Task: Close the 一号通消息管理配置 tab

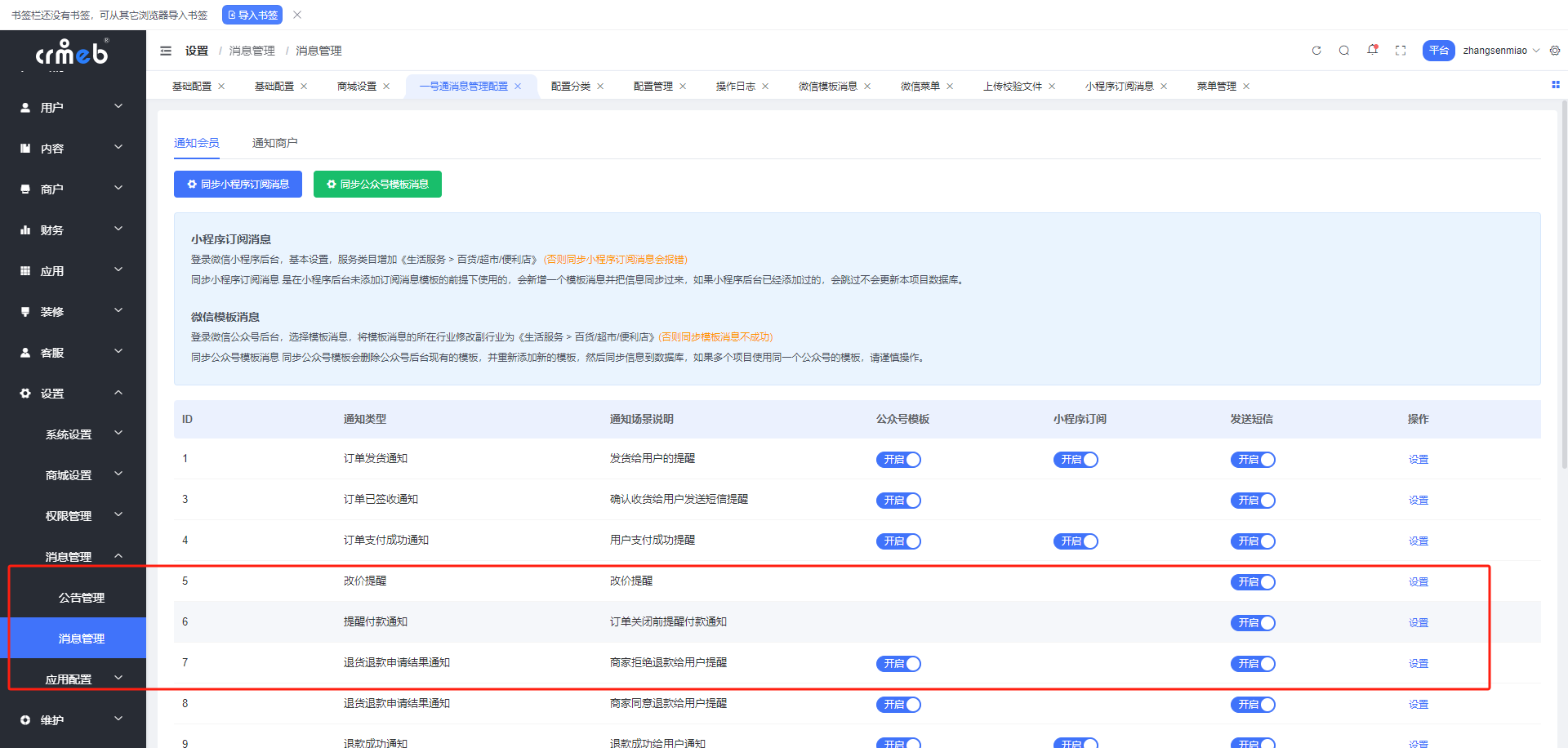Action: click(x=518, y=87)
